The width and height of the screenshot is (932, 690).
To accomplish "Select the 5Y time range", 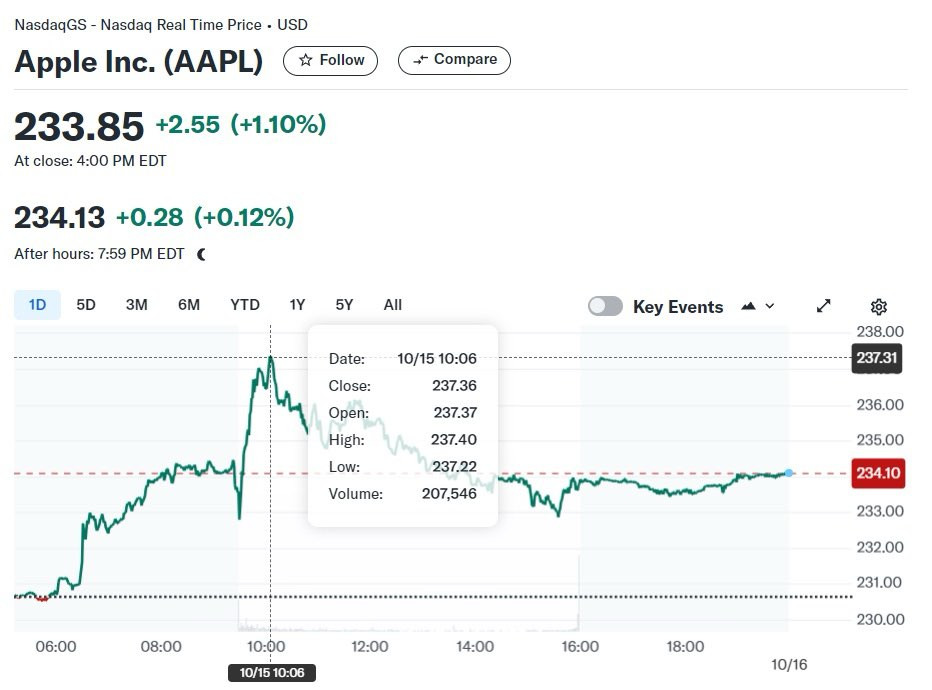I will point(344,305).
